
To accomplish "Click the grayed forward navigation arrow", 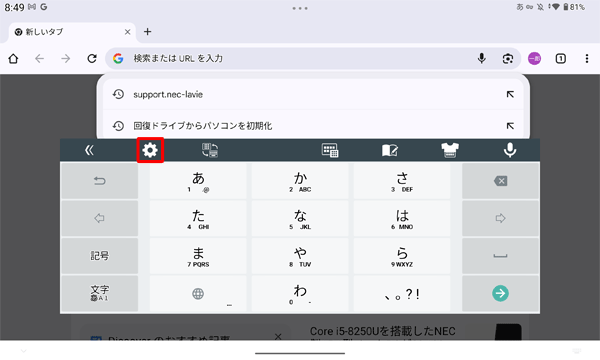I will click(66, 59).
